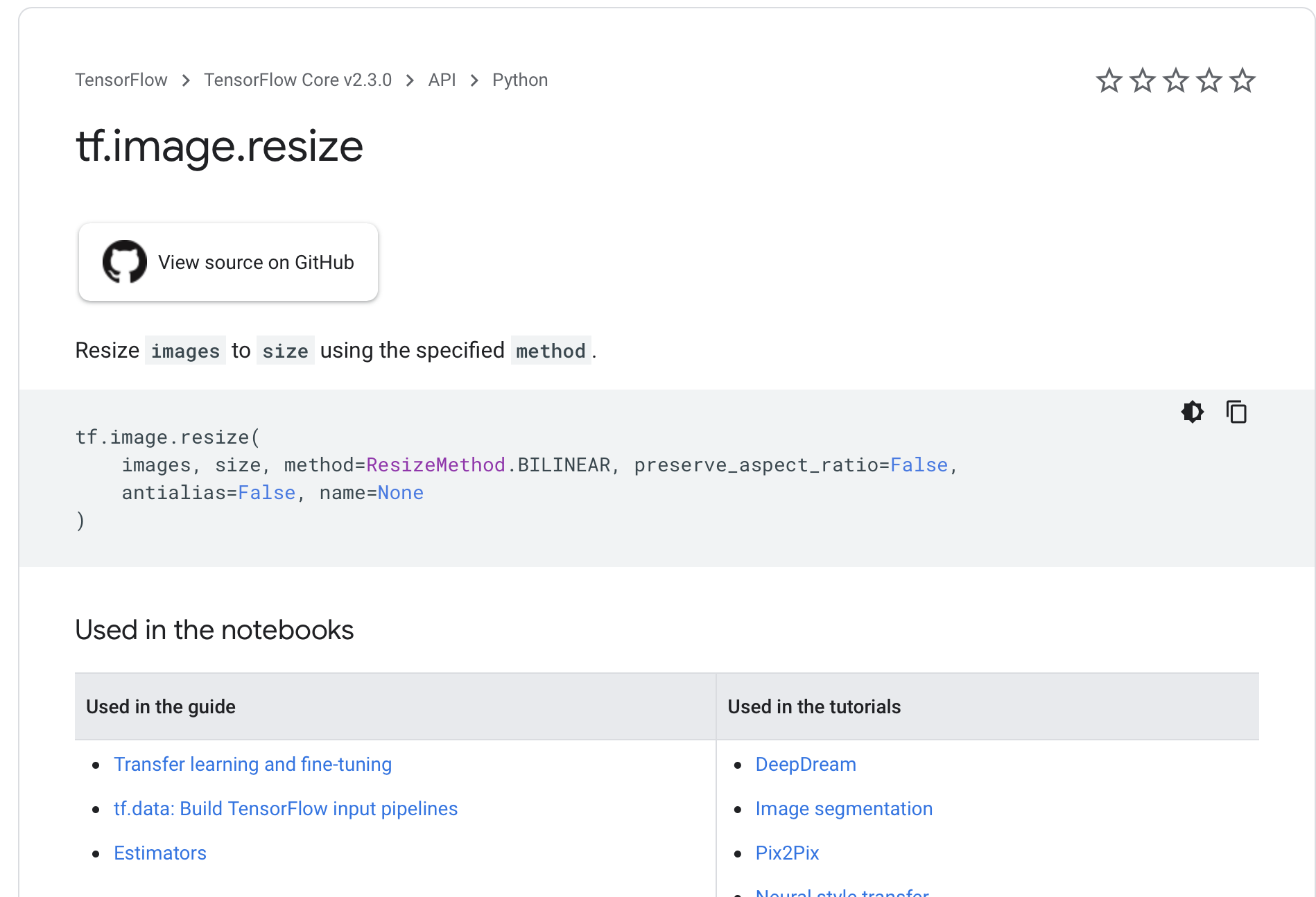Click chevron after API breadcrumb
This screenshot has height=897, width=1316.
(x=474, y=80)
